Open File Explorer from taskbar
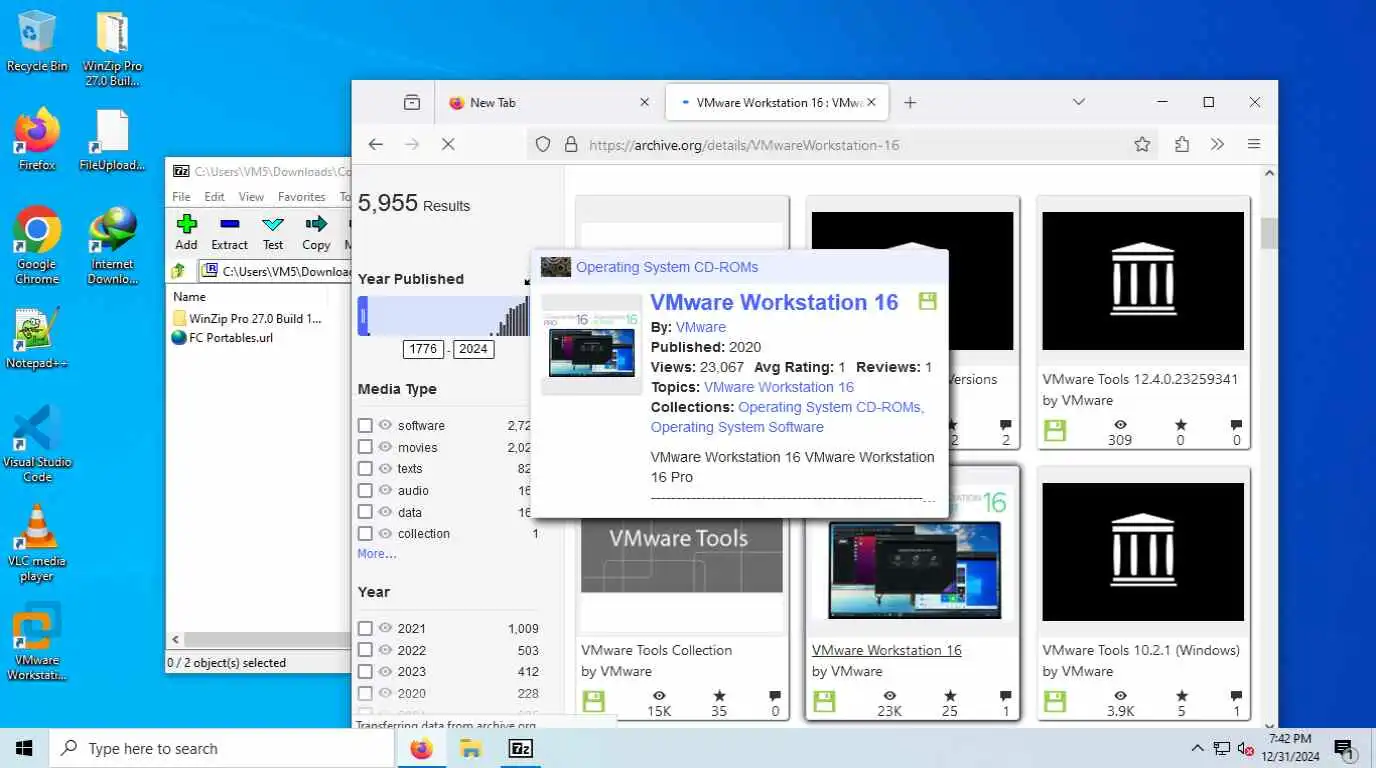This screenshot has height=768, width=1376. coord(471,748)
